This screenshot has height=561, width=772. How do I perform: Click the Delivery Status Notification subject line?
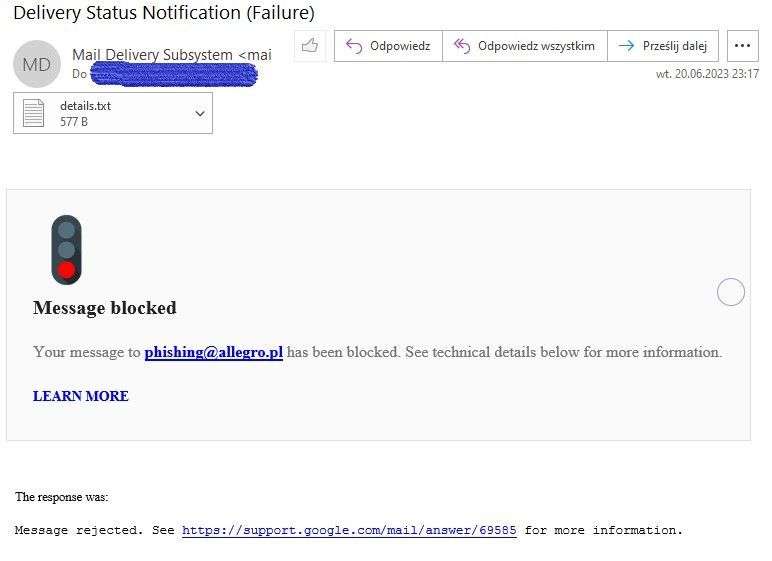coord(164,14)
